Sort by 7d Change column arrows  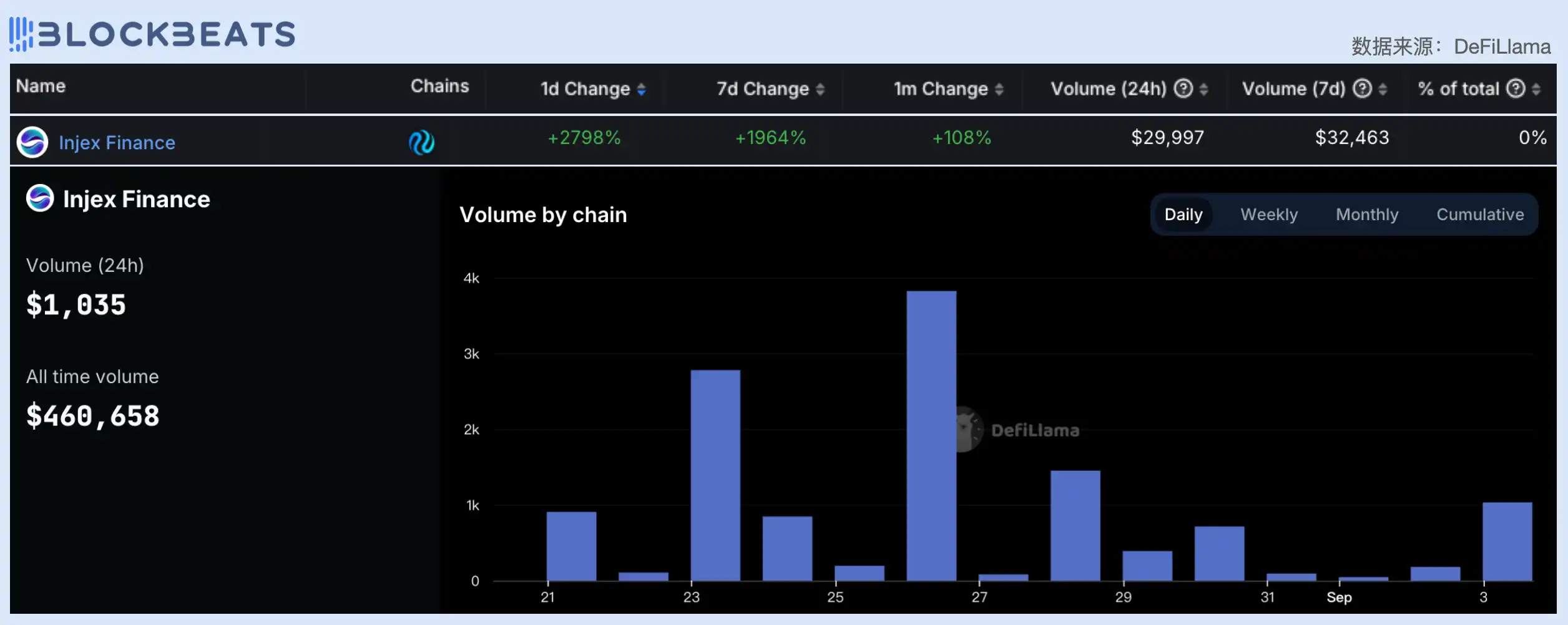coord(820,90)
